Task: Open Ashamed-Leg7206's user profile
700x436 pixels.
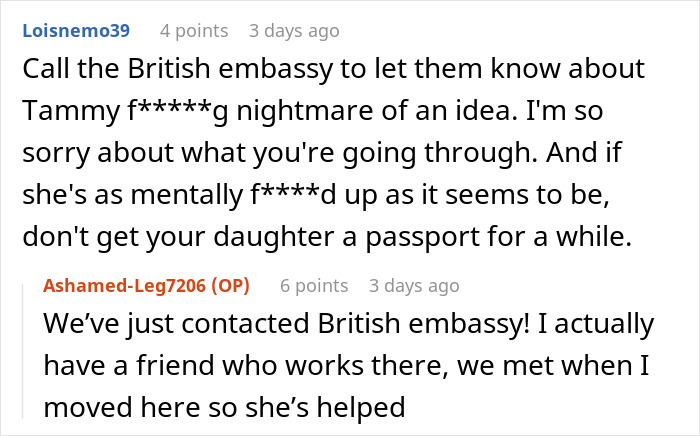Action: click(121, 286)
